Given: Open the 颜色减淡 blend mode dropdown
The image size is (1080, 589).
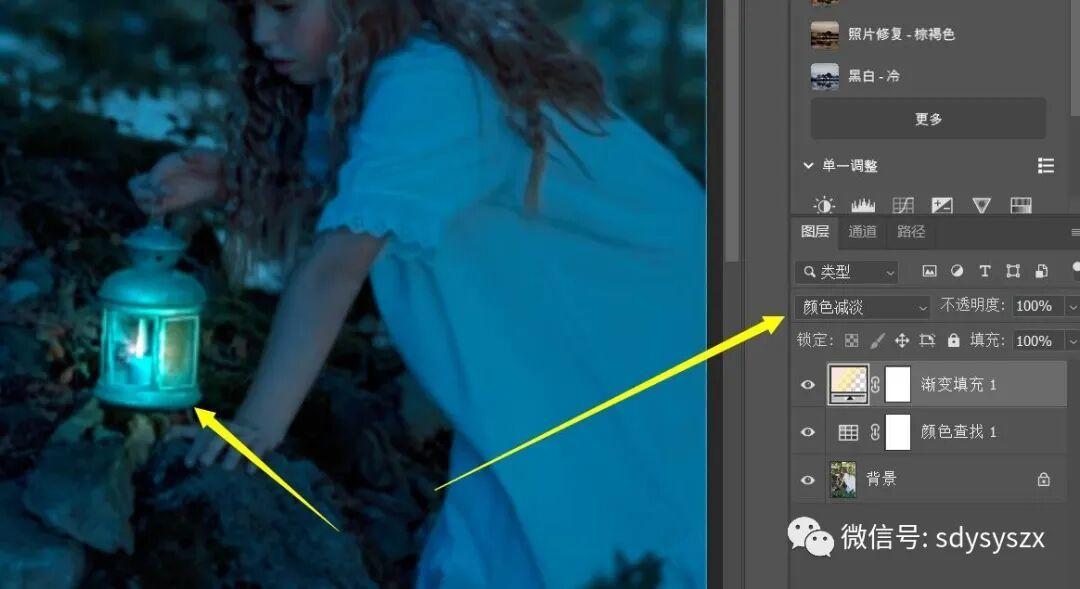Looking at the screenshot, I should pyautogui.click(x=862, y=307).
